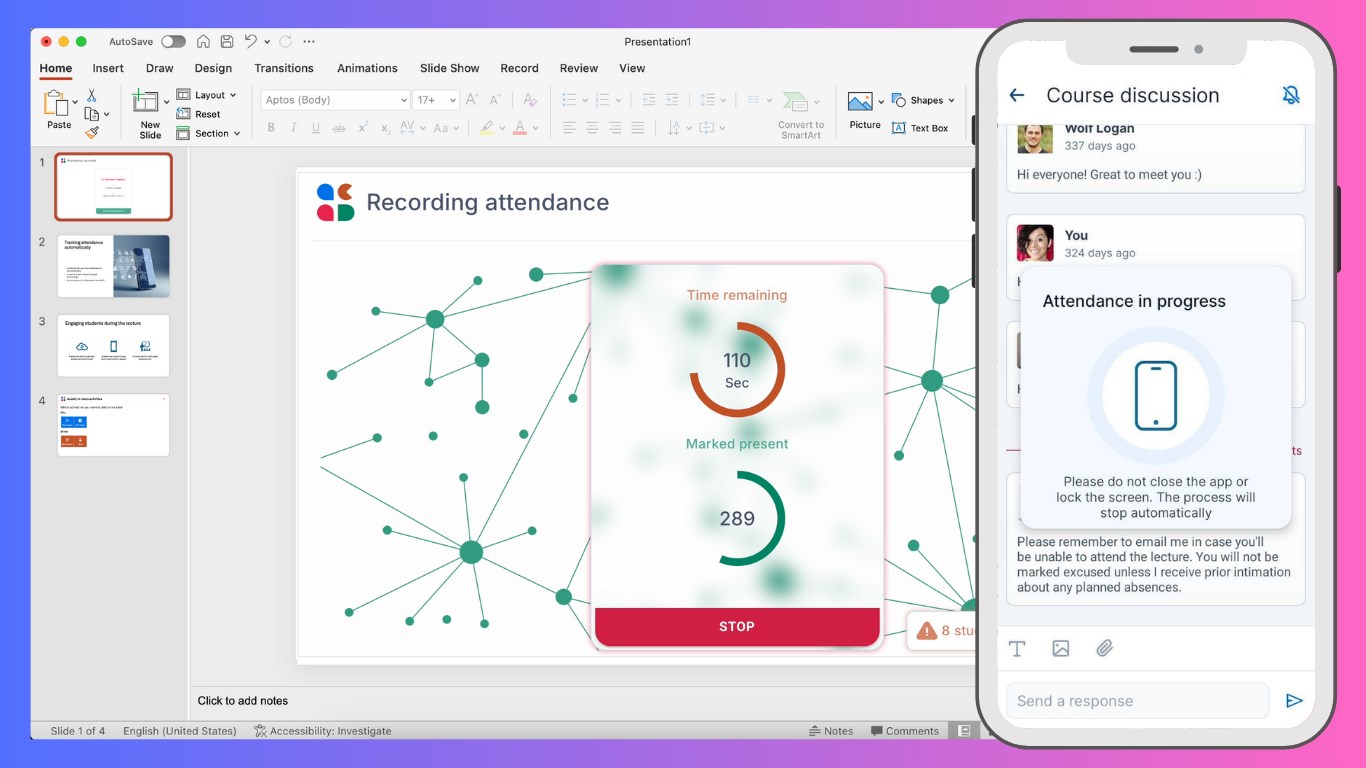The image size is (1366, 768).
Task: Select slide 2 thumbnail
Action: [x=113, y=266]
